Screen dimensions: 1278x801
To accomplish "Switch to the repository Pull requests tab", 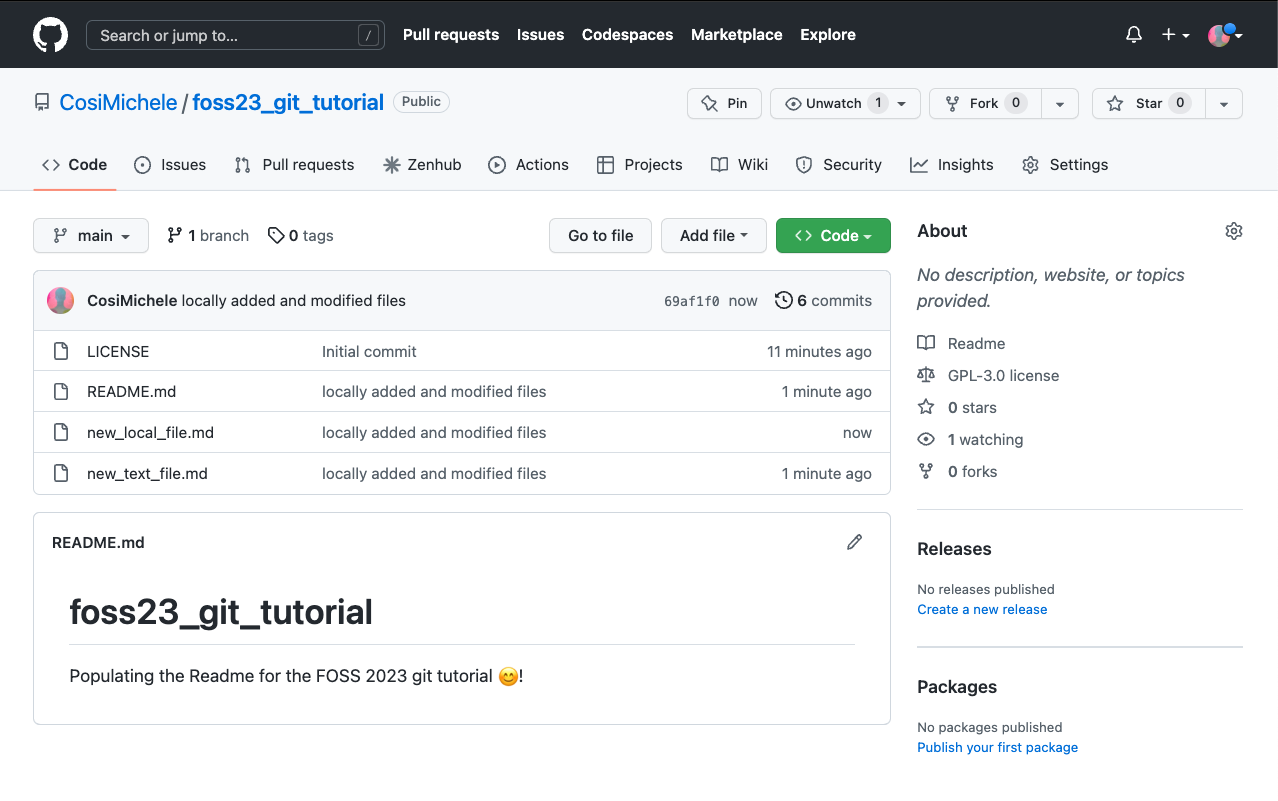I will tap(294, 165).
